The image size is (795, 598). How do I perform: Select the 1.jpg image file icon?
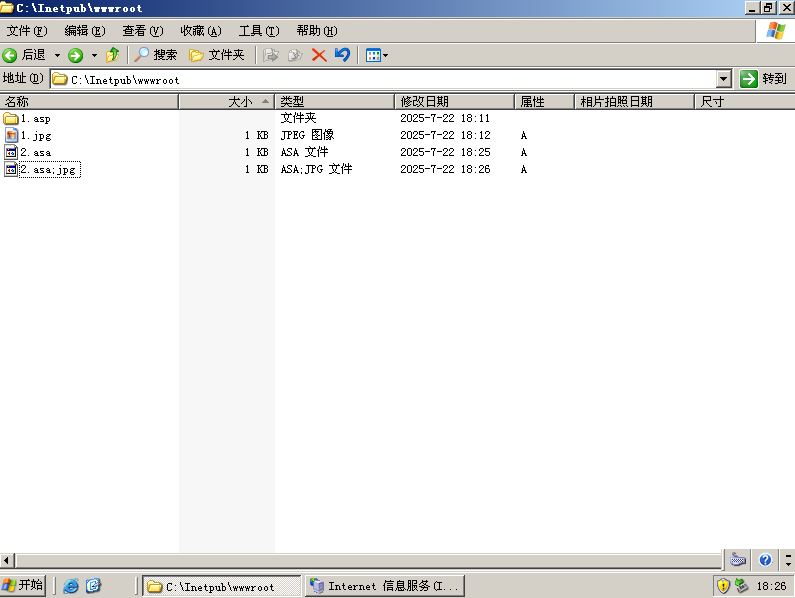pos(11,135)
